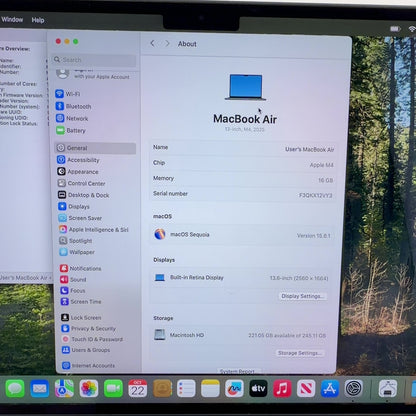Open Reminders from the Dock

pyautogui.click(x=186, y=389)
